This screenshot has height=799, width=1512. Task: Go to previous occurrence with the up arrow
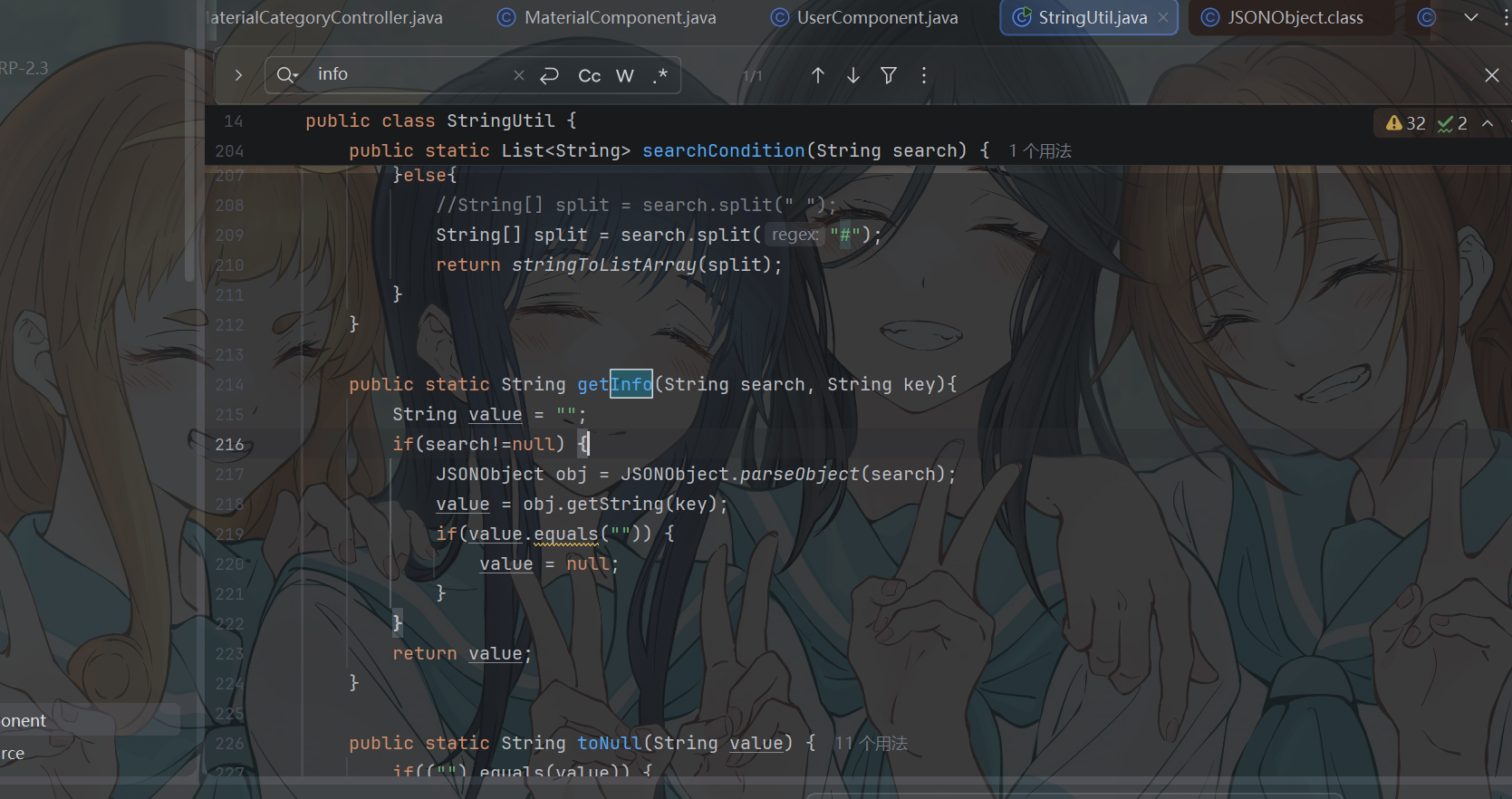pos(818,75)
